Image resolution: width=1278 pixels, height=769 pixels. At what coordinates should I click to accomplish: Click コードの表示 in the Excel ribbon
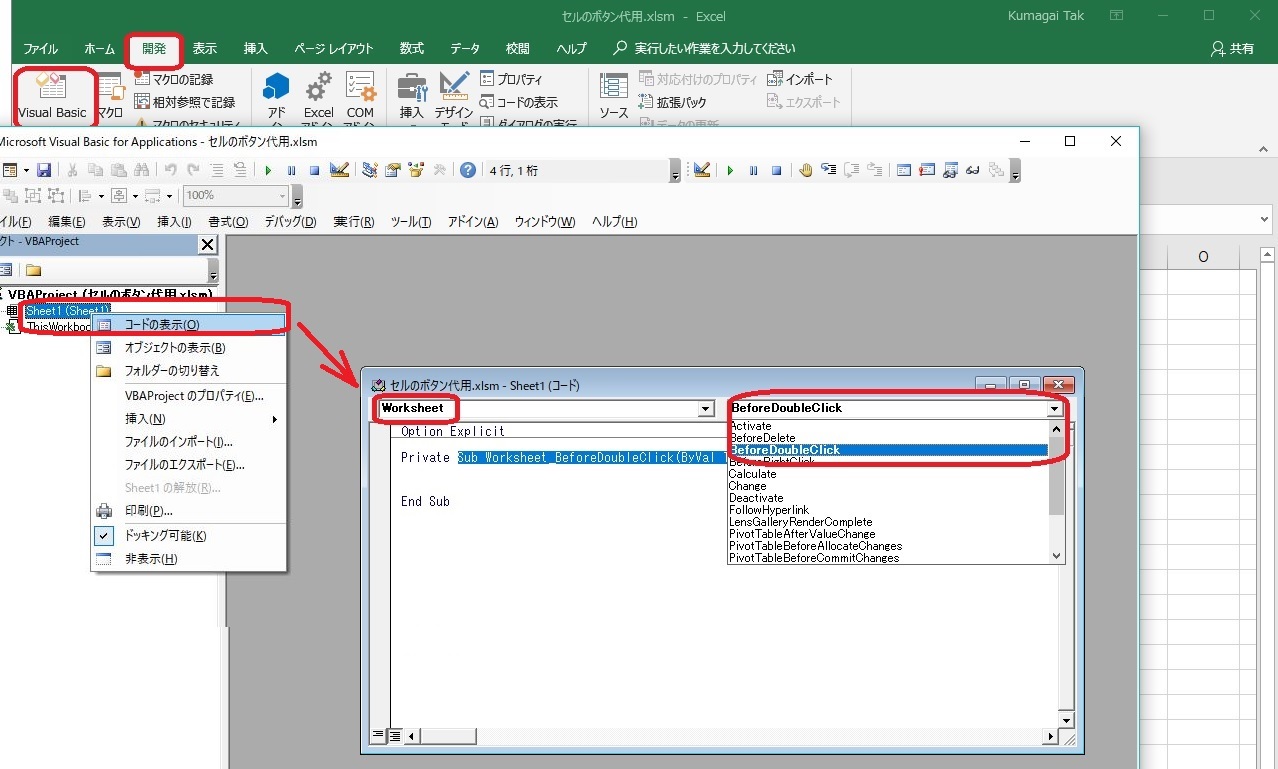[519, 102]
